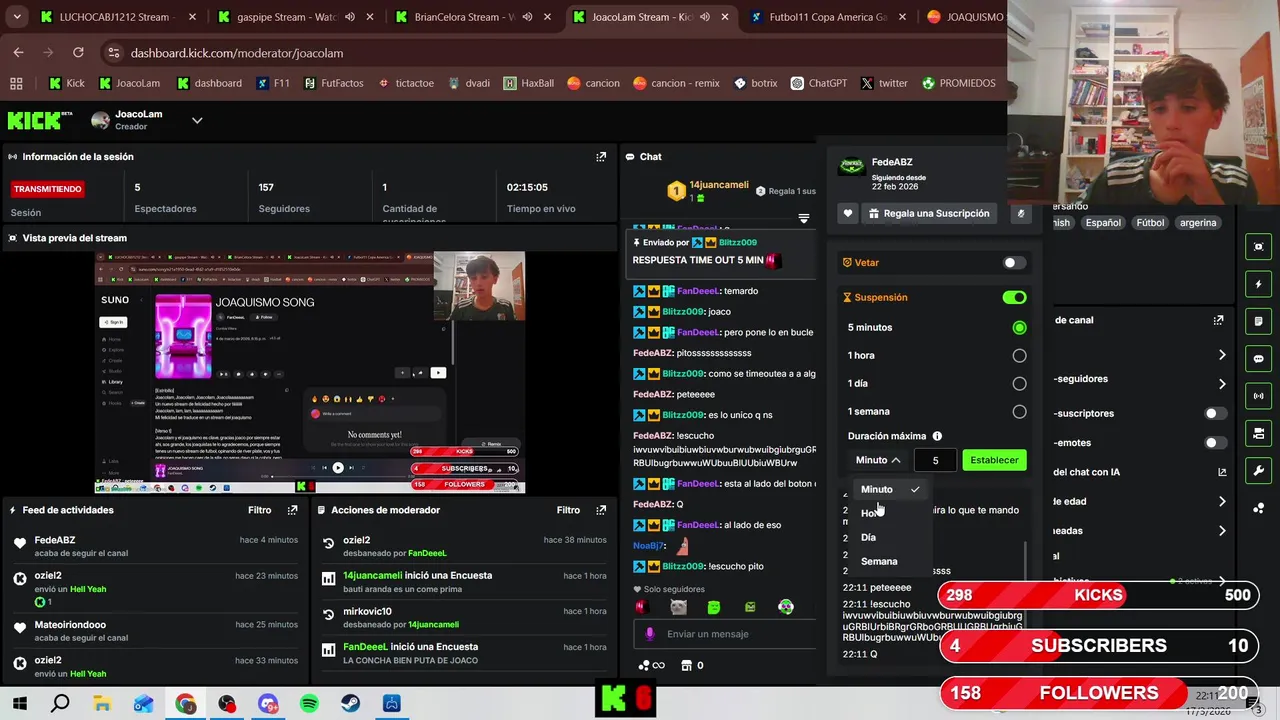This screenshot has width=1280, height=720.
Task: Open the ChatGPT bookmark
Action: (819, 83)
